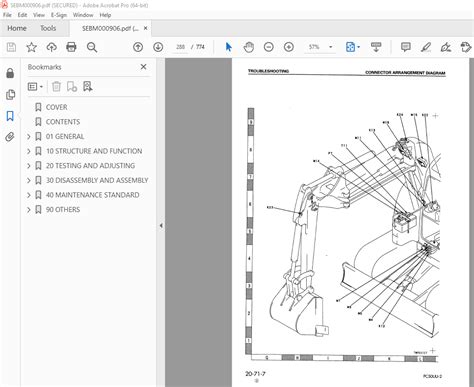Open the View menu
The image size is (474, 387).
39,15
